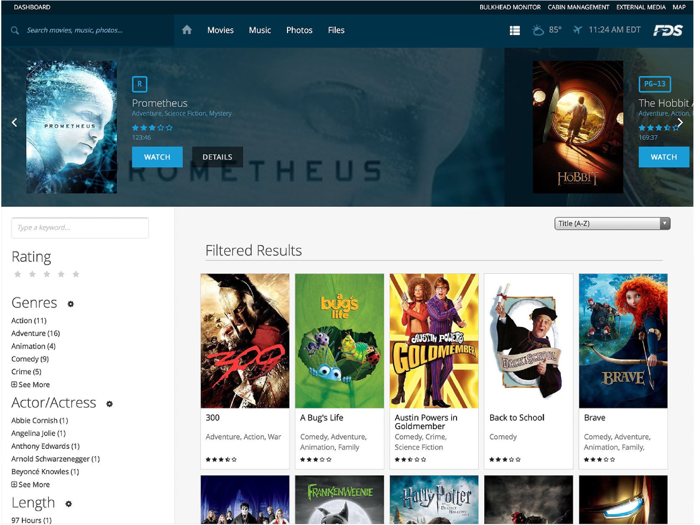Open Bulkhead Monitor
Viewport: 700px width, 525px height.
pos(510,7)
